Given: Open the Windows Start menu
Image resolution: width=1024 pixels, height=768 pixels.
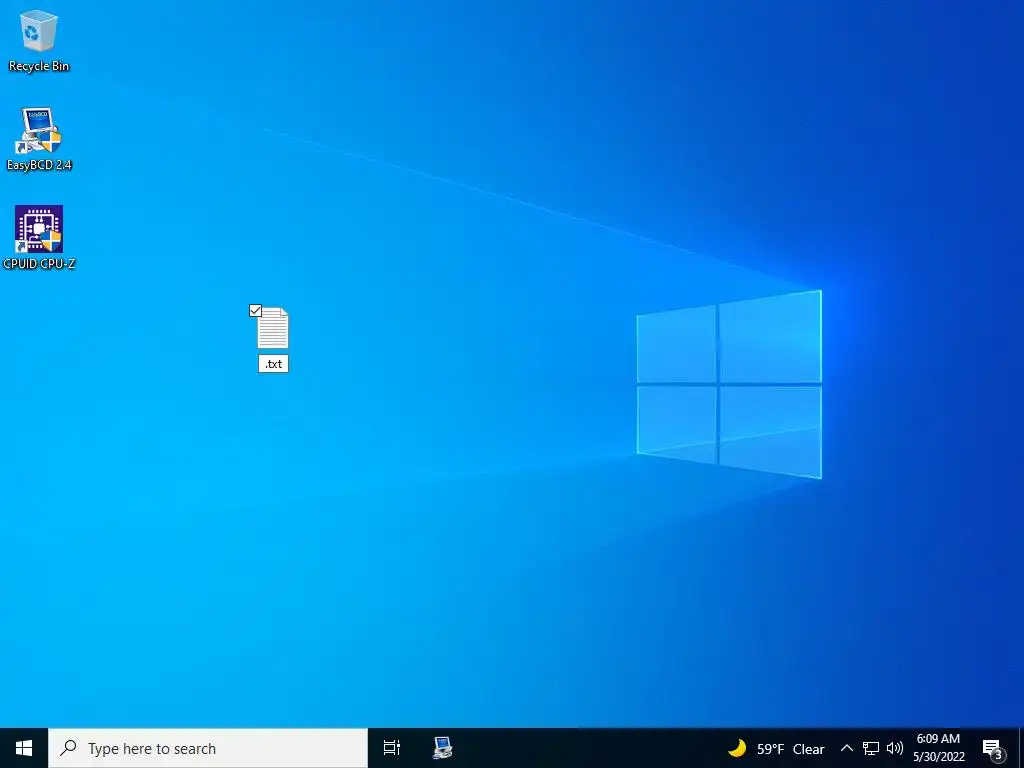Looking at the screenshot, I should click(24, 748).
